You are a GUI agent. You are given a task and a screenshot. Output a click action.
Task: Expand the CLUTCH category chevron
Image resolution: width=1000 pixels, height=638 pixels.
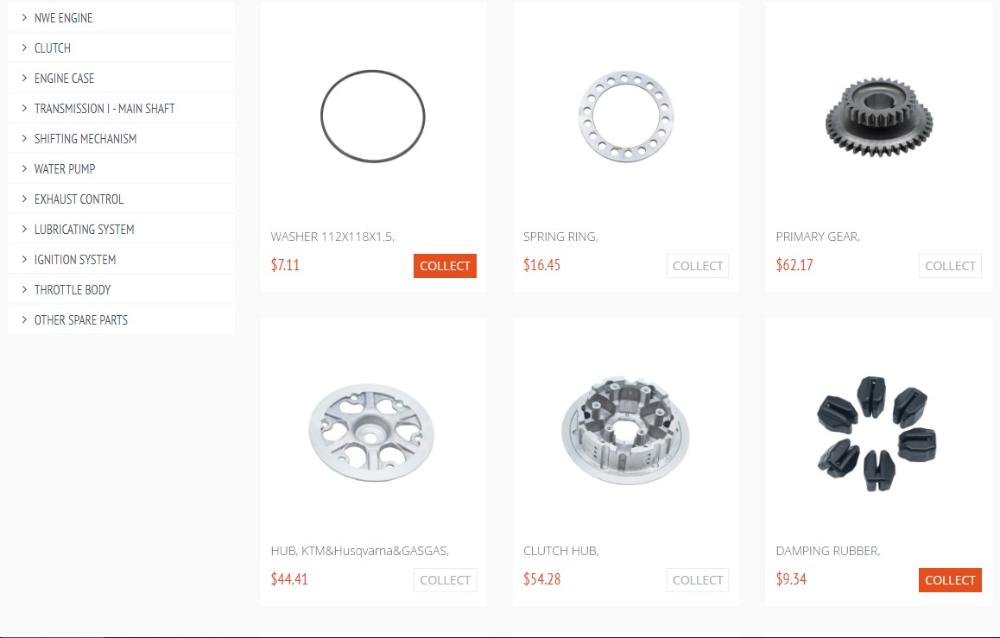(24, 48)
